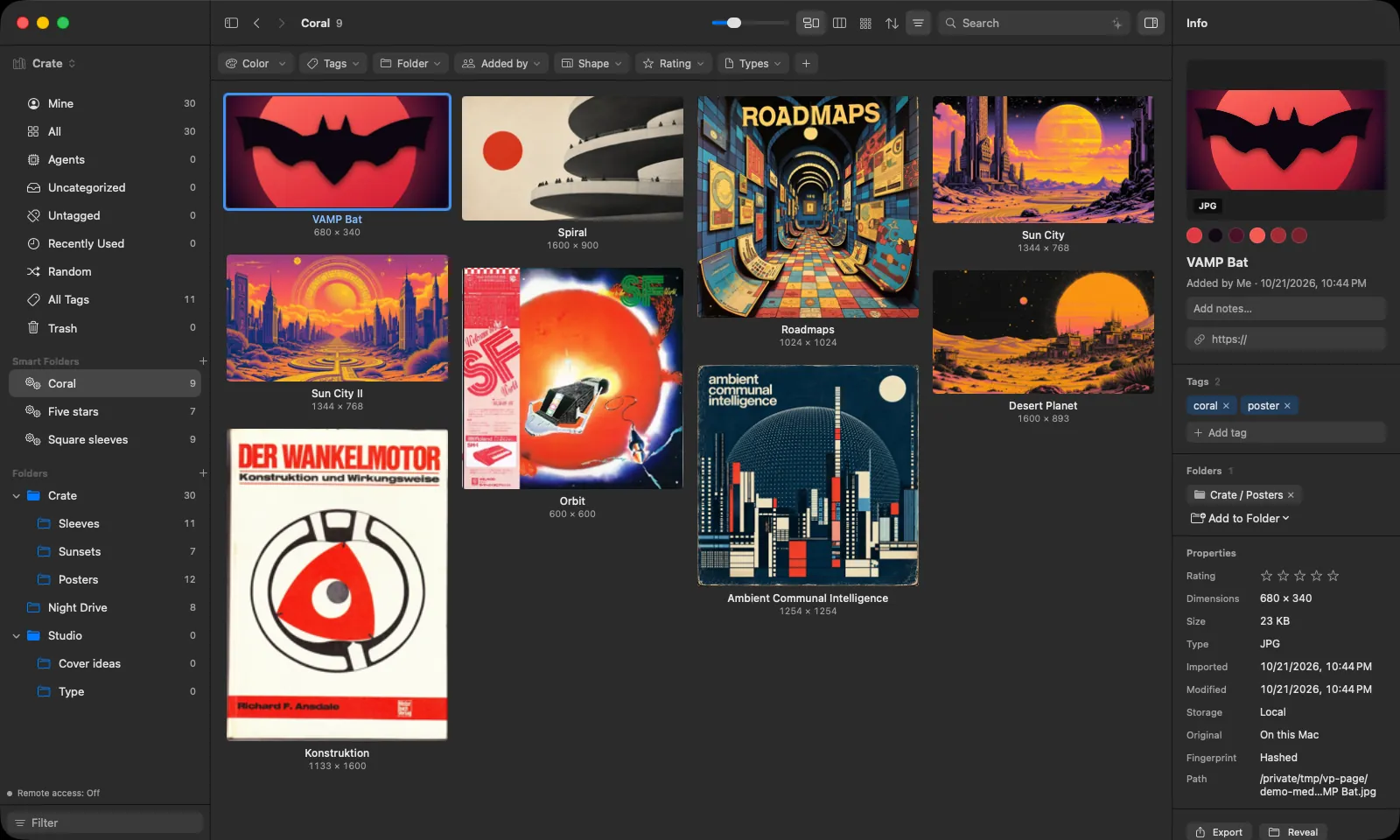Open the Add to Folder dropdown

click(x=1240, y=518)
